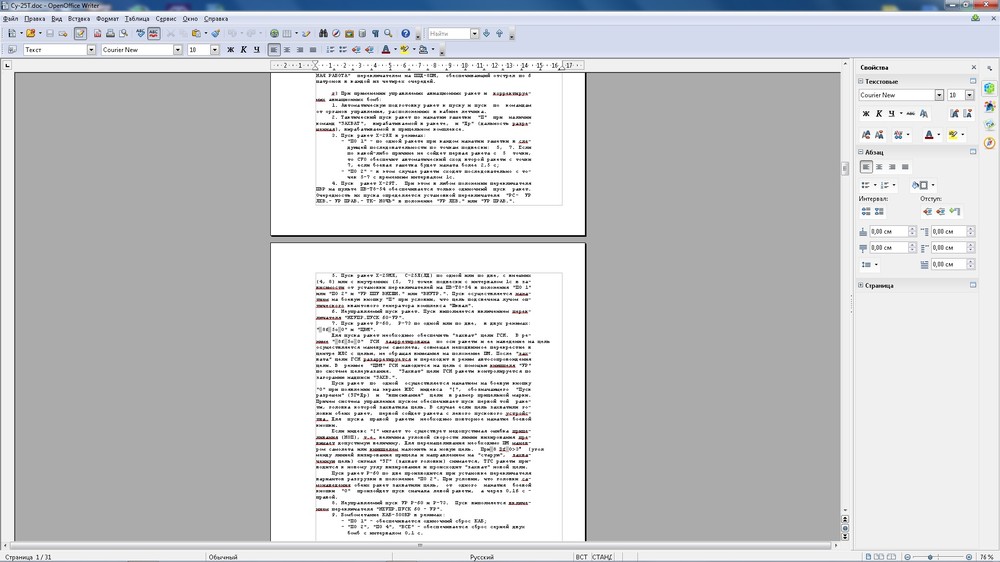Image resolution: width=1000 pixels, height=562 pixels.
Task: Insert hyperlink via globe icon
Action: pyautogui.click(x=274, y=33)
